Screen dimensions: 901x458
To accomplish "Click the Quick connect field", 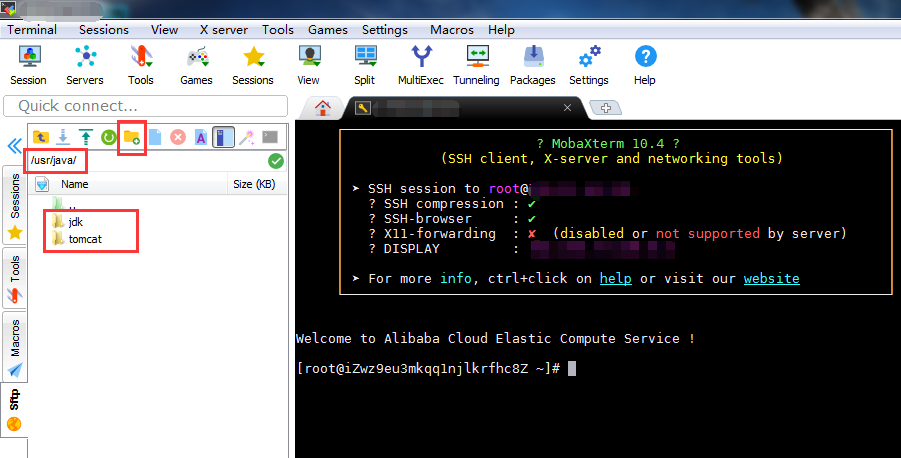I will tap(145, 106).
